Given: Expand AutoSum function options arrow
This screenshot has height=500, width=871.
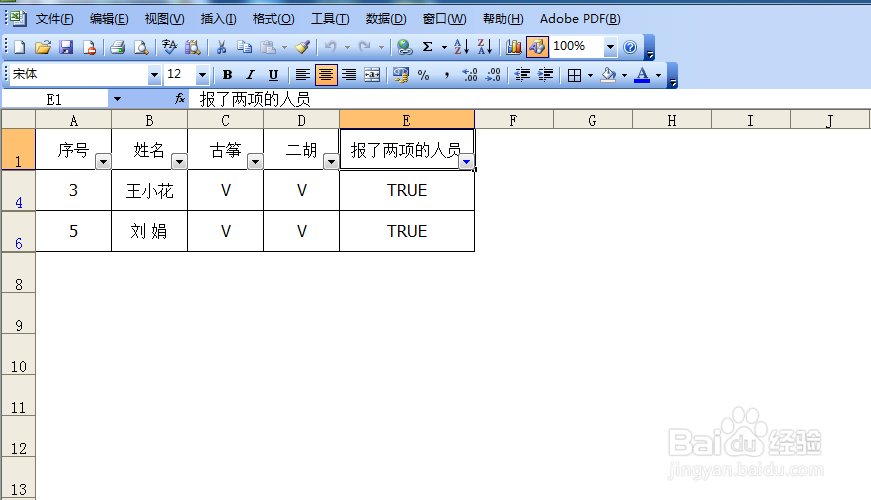Looking at the screenshot, I should 444,47.
